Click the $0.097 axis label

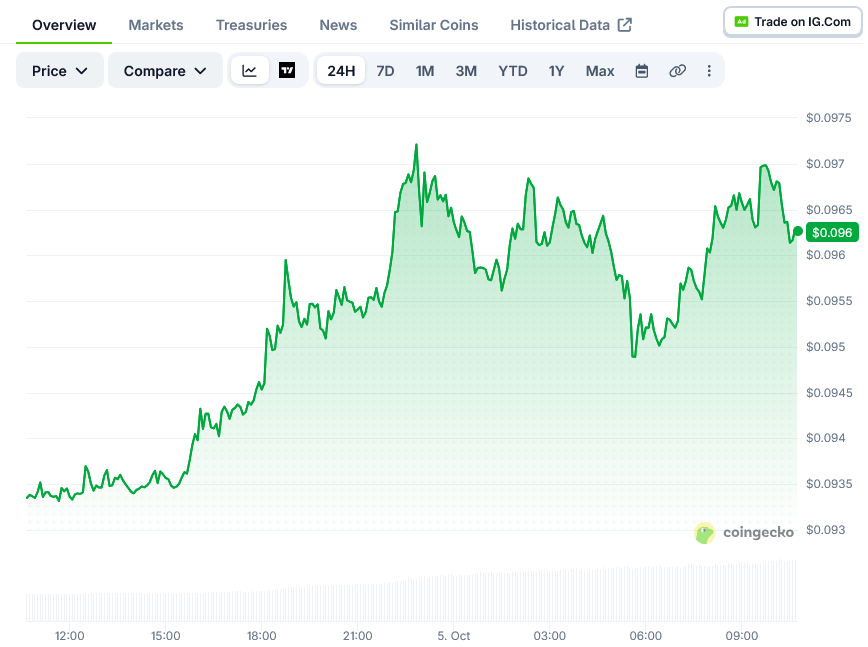click(x=825, y=164)
